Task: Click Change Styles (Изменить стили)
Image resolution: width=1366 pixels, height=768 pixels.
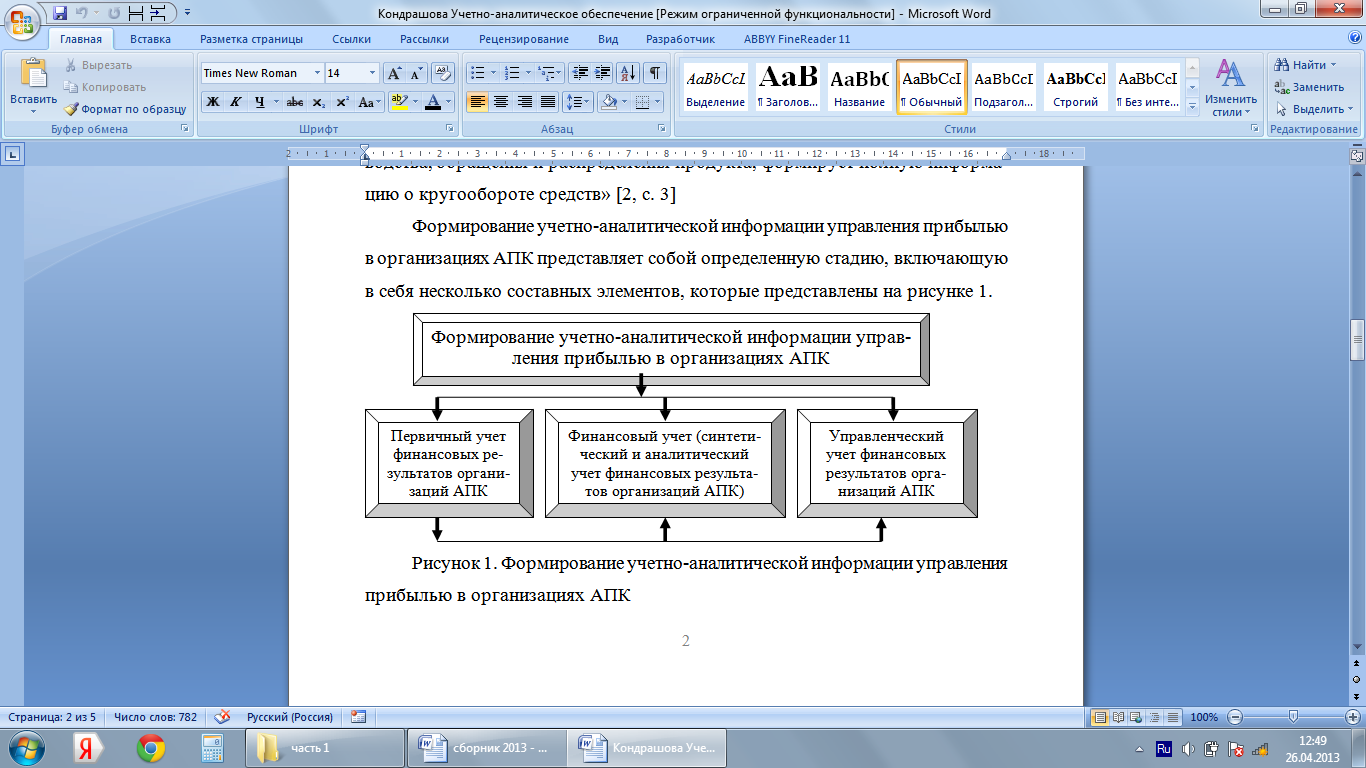Action: 1230,89
